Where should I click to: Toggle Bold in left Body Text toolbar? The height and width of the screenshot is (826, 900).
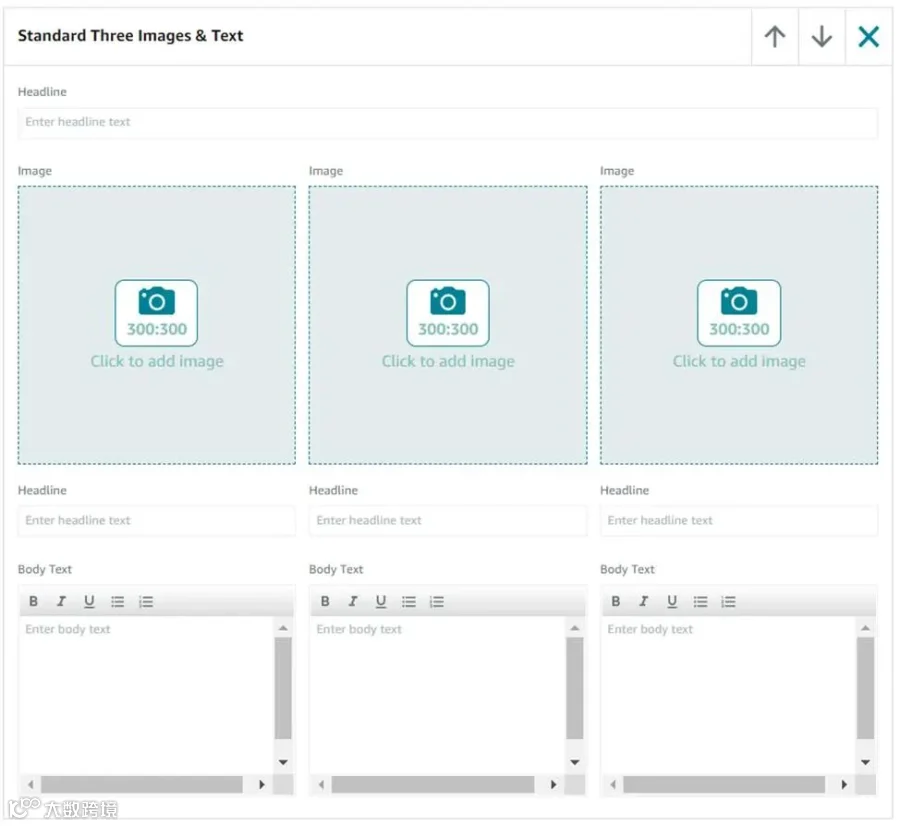pos(33,602)
